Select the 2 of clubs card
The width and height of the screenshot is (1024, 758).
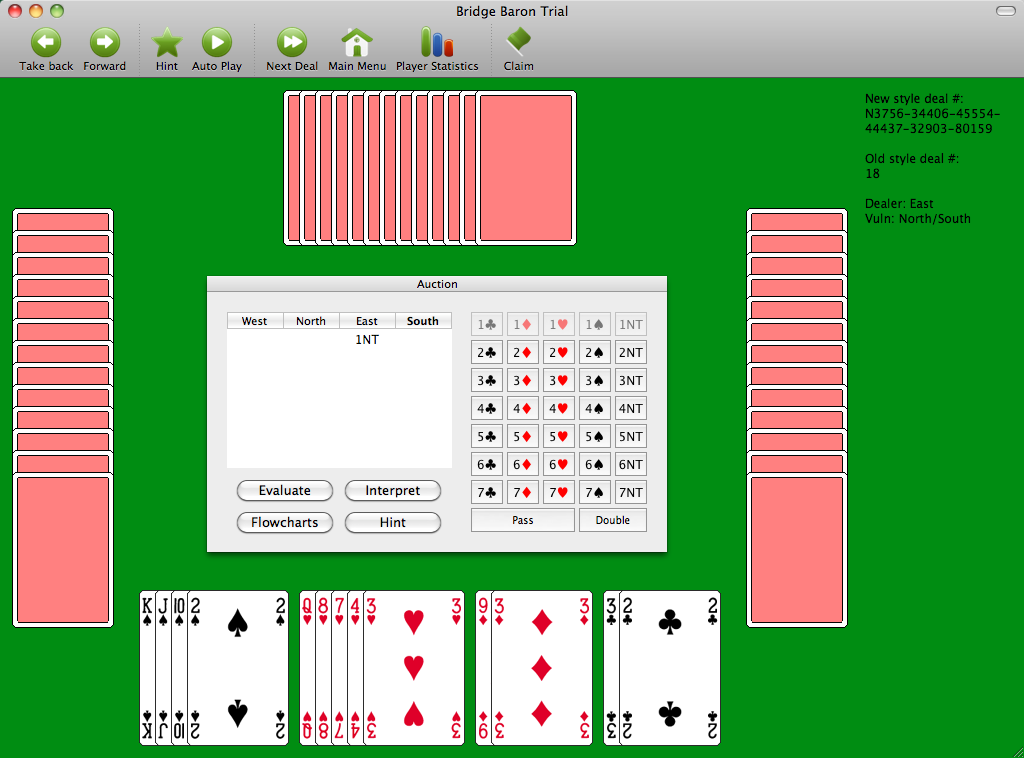click(669, 668)
